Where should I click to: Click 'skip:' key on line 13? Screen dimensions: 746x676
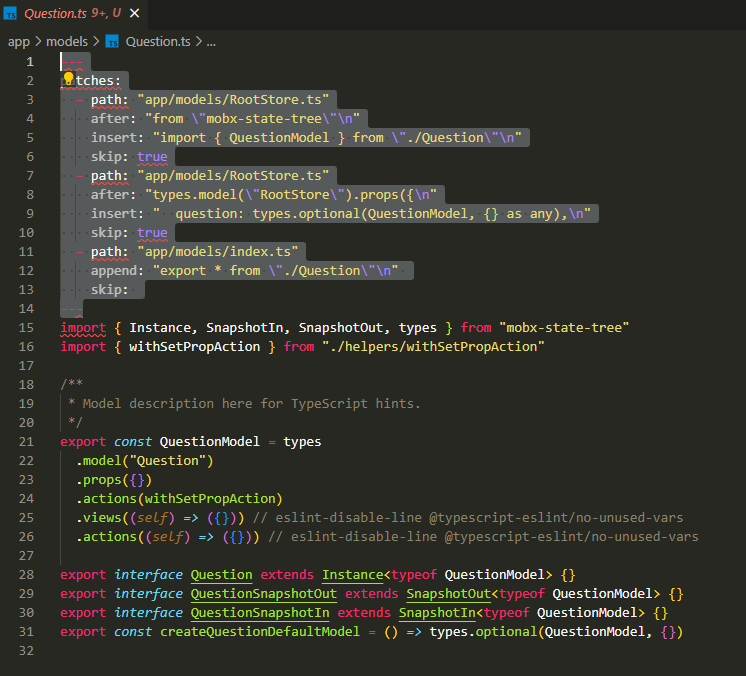pos(110,290)
